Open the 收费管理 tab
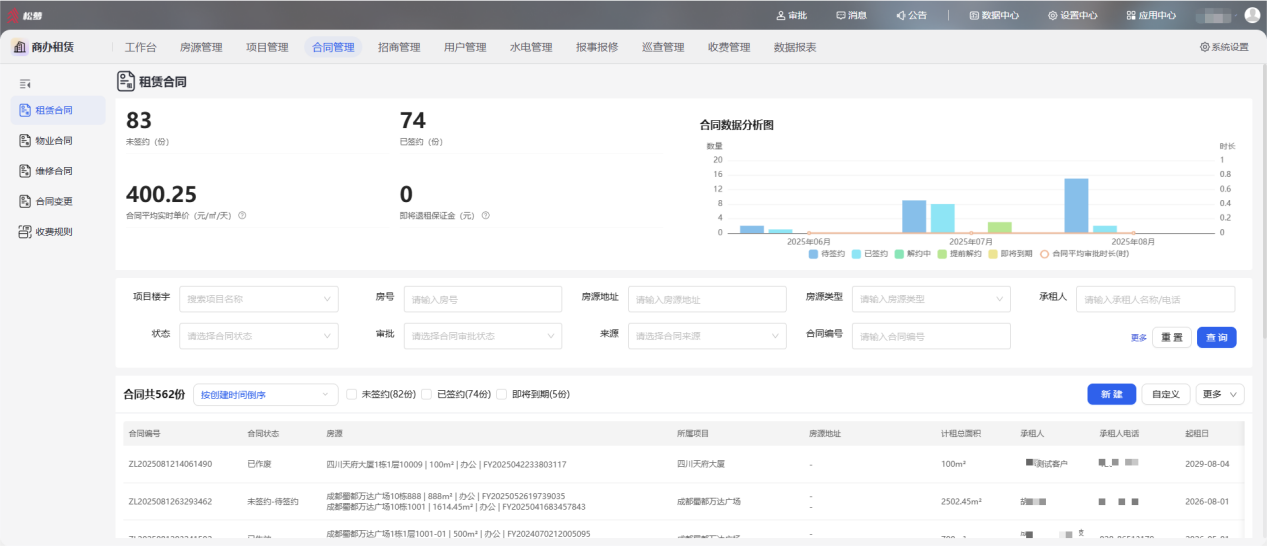The height and width of the screenshot is (546, 1267). click(729, 47)
